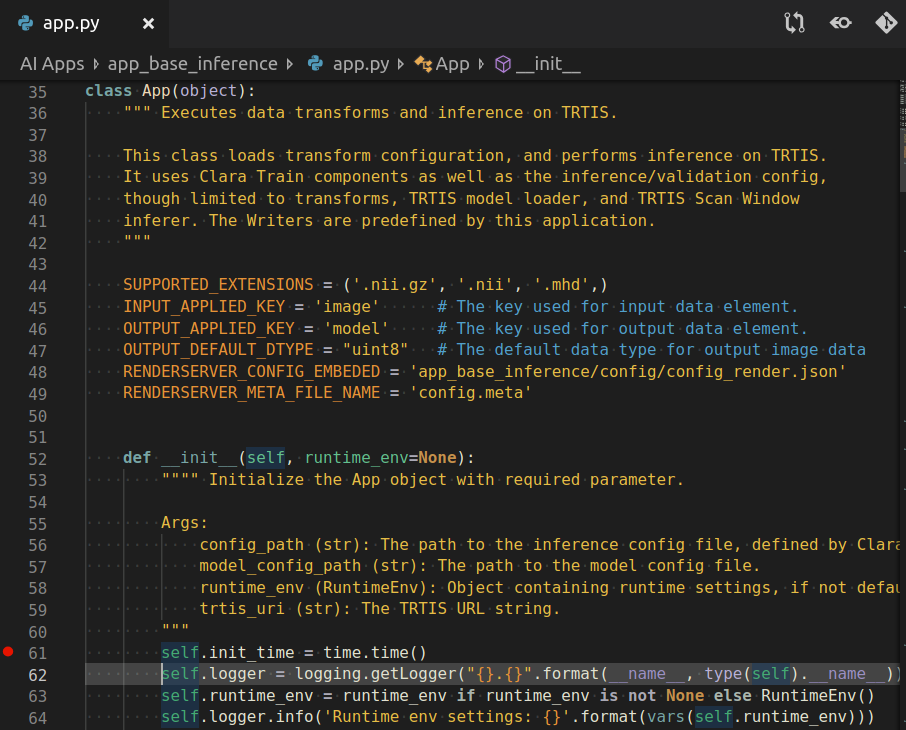Click the previous revision arrow icon

tap(840, 23)
